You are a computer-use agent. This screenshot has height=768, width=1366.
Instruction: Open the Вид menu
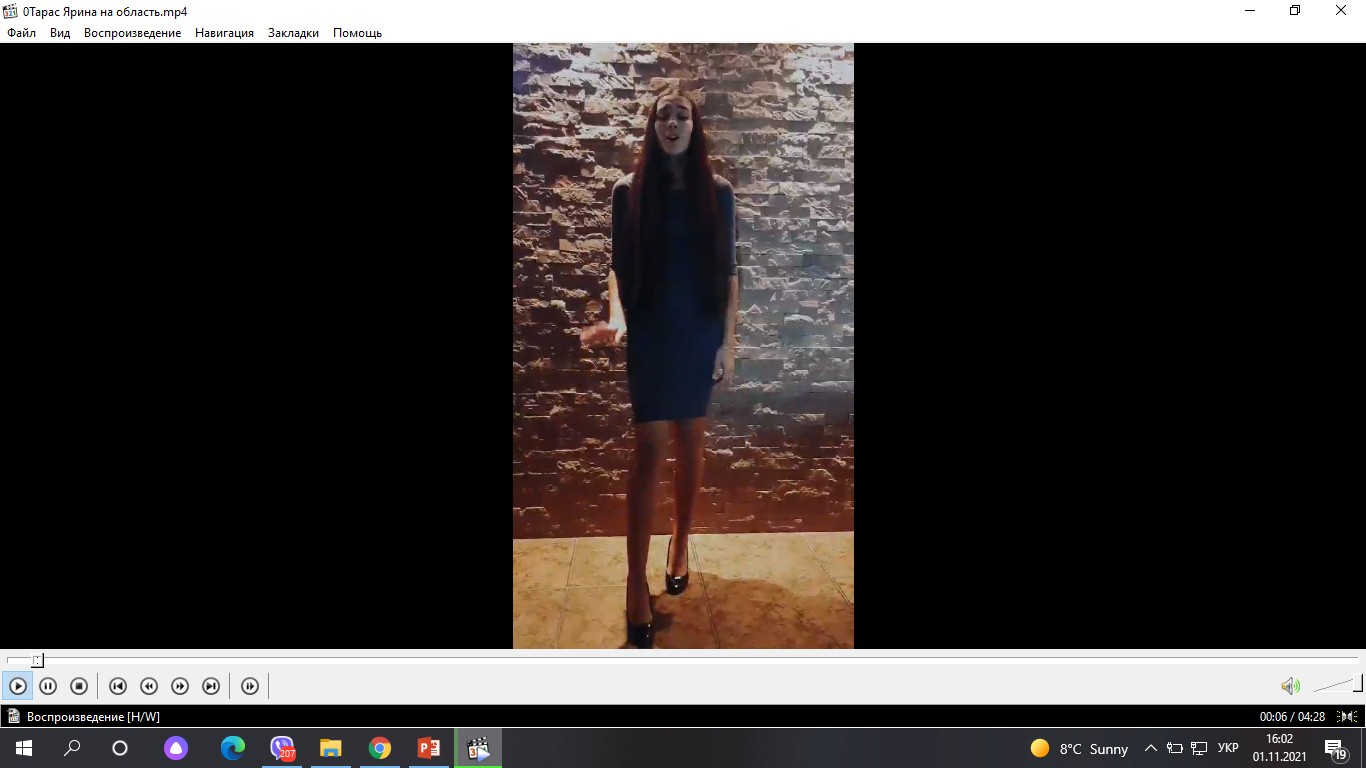point(60,33)
